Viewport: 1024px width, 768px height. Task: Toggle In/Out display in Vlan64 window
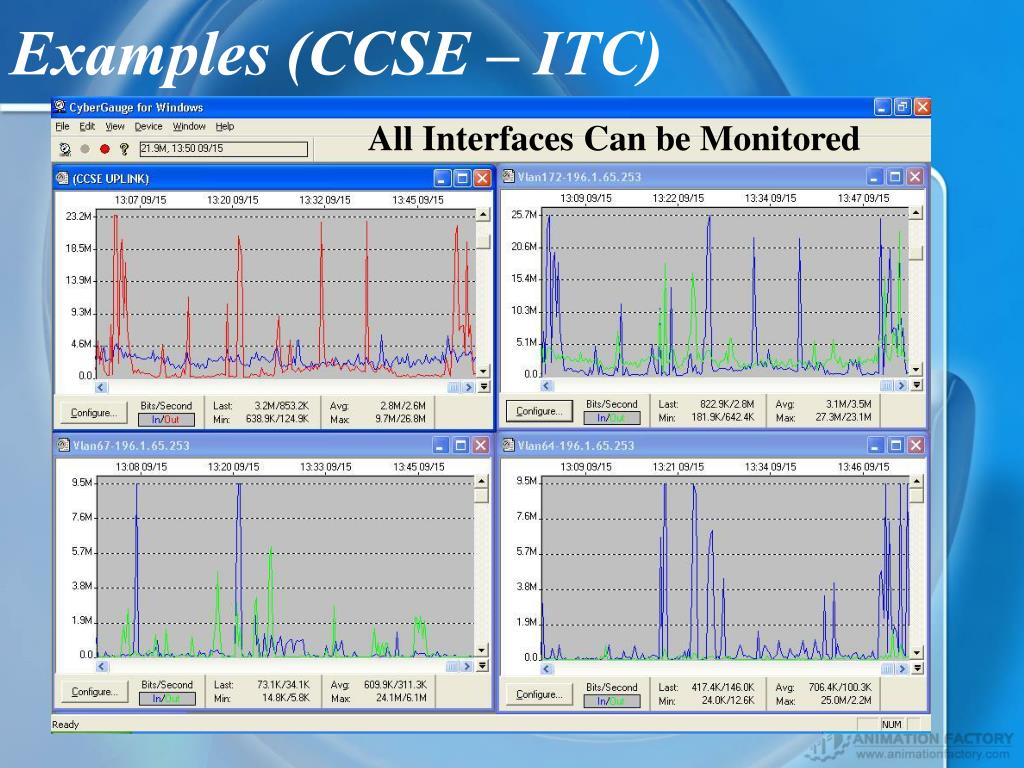[611, 701]
